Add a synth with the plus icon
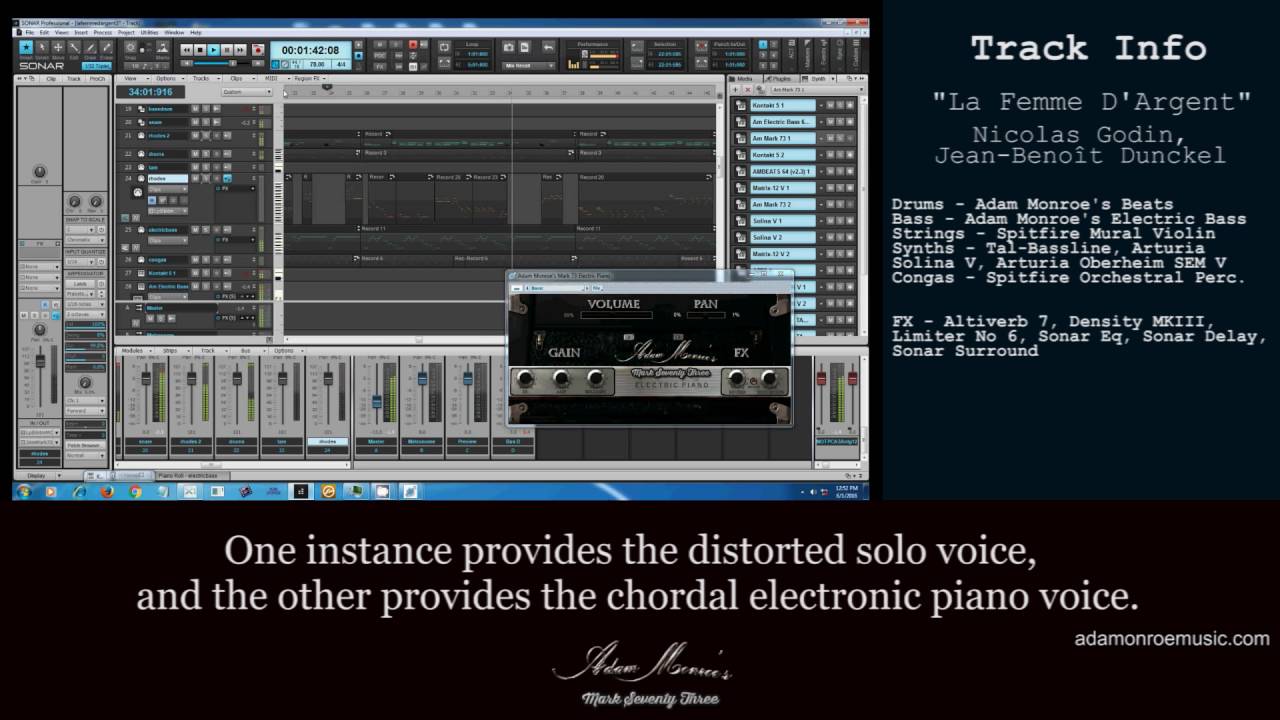The image size is (1280, 720). tap(735, 90)
